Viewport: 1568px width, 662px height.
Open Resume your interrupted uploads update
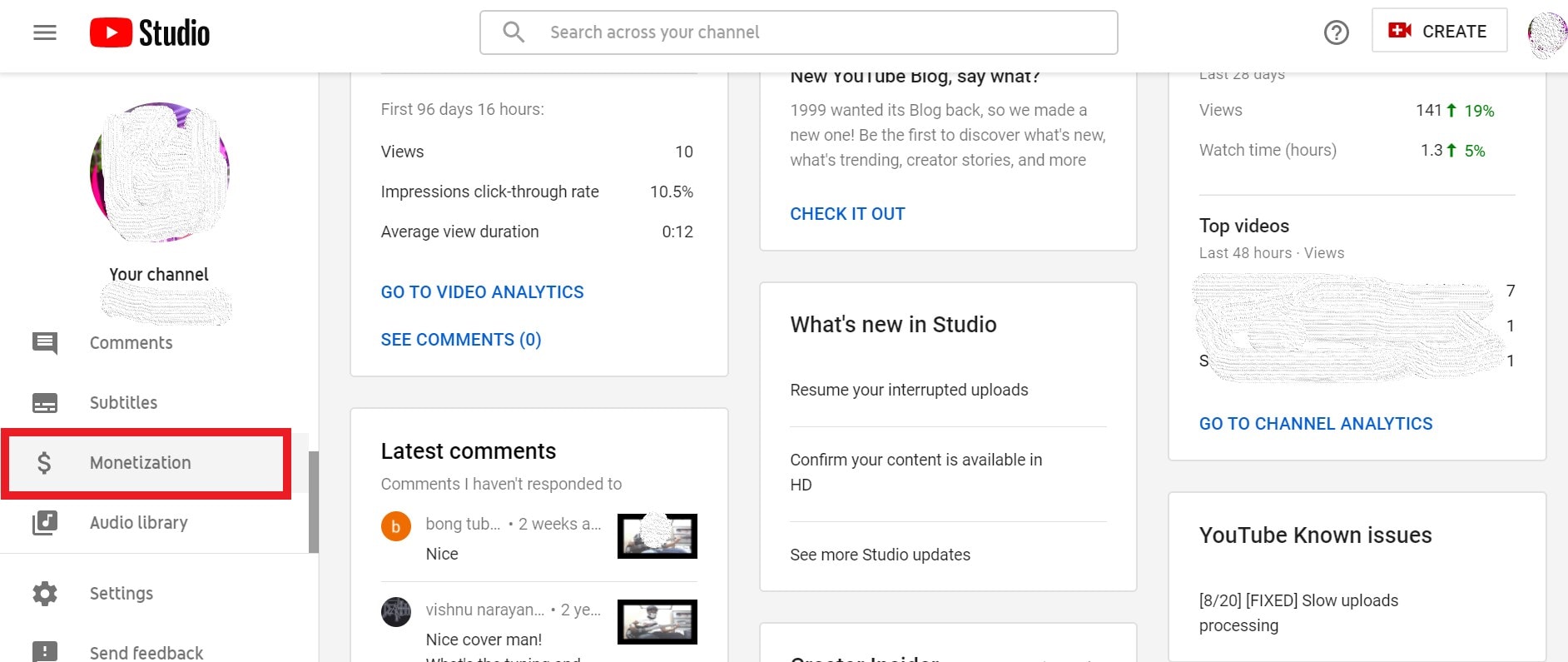(x=909, y=391)
